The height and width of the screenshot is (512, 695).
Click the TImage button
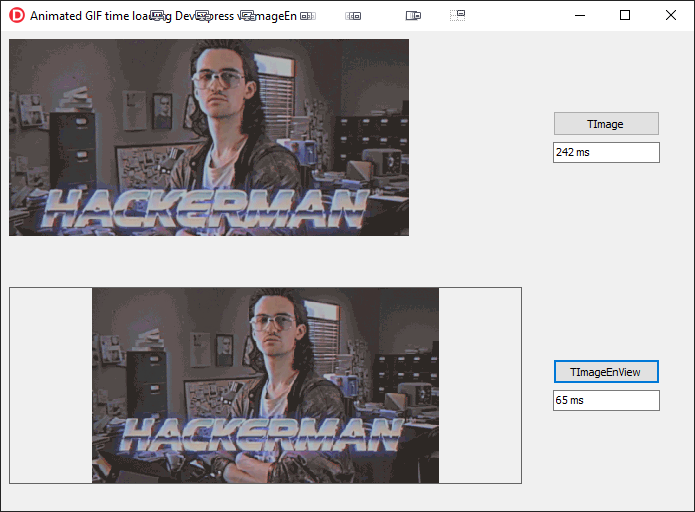[606, 124]
